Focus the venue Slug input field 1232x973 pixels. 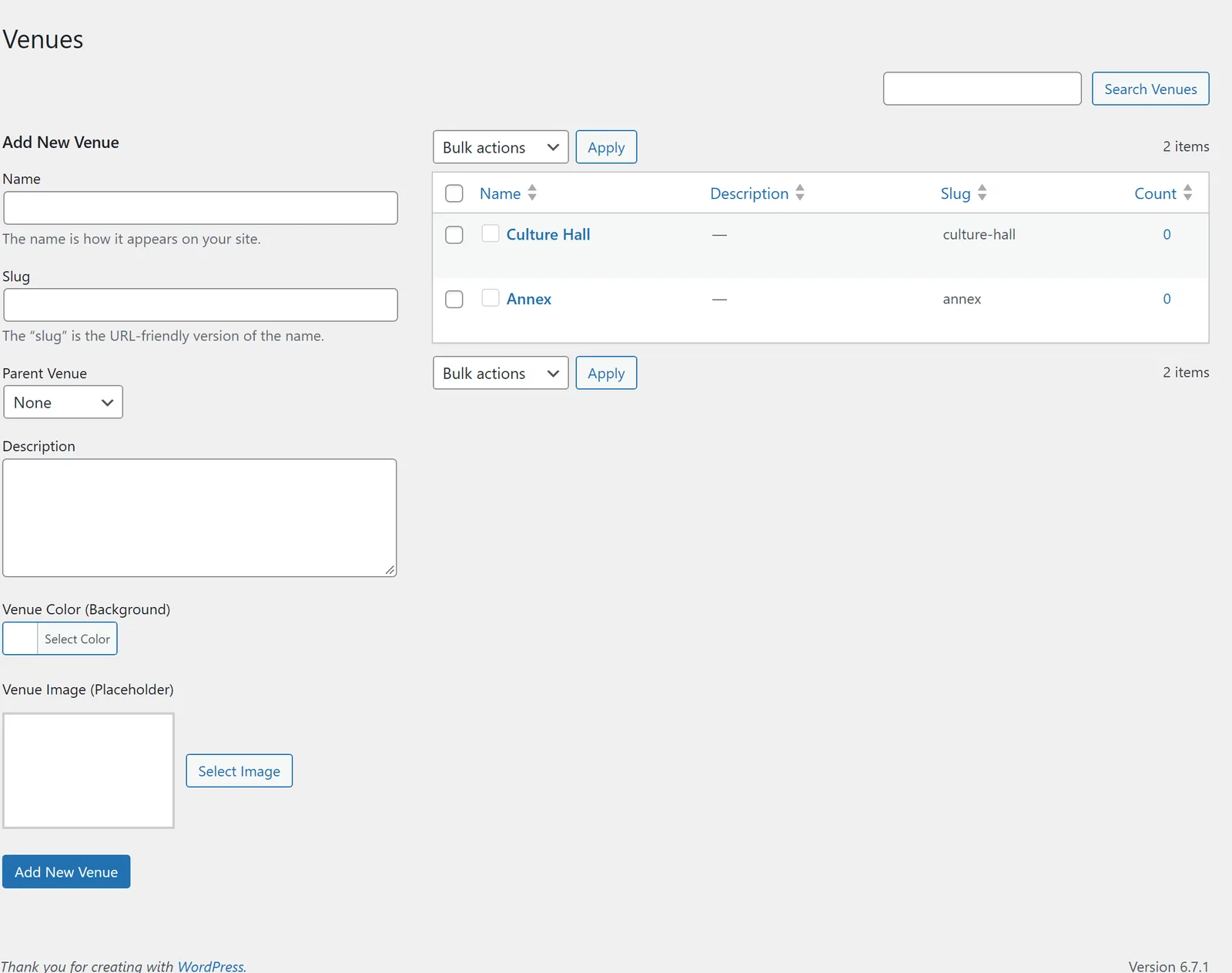click(201, 305)
